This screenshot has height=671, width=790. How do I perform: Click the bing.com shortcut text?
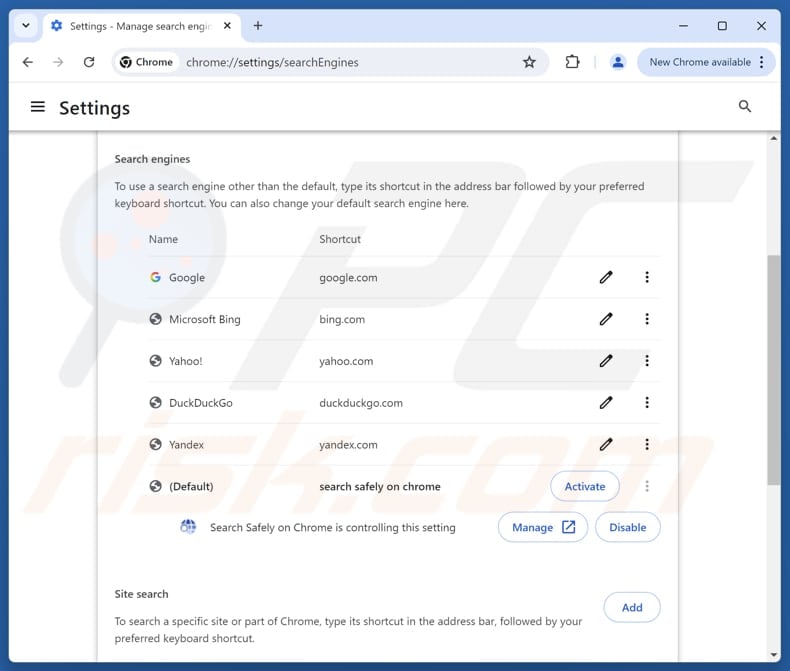[x=342, y=319]
